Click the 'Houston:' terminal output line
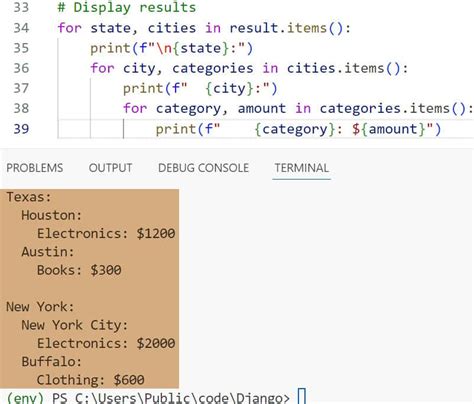This screenshot has height=404, width=474. click(52, 215)
